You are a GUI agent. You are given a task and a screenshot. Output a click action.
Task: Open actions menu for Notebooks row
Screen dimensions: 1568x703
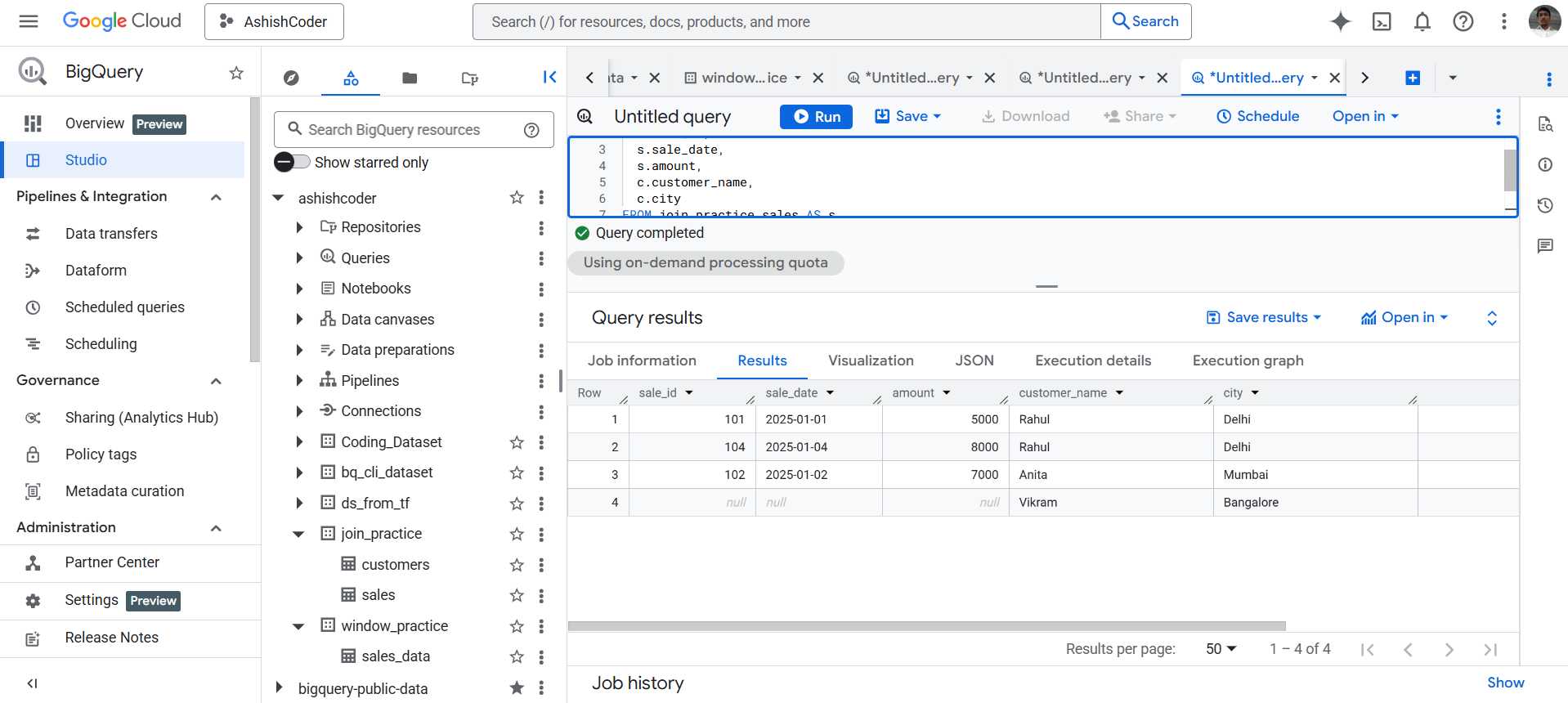pos(541,289)
